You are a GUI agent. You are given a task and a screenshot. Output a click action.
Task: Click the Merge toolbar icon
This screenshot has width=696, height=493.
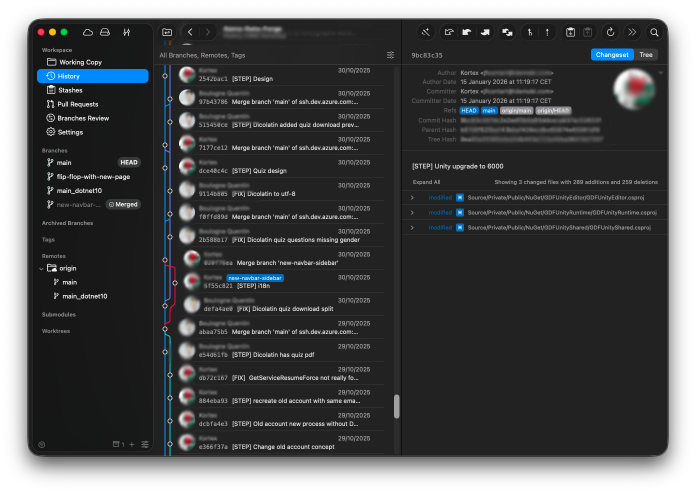click(x=507, y=32)
